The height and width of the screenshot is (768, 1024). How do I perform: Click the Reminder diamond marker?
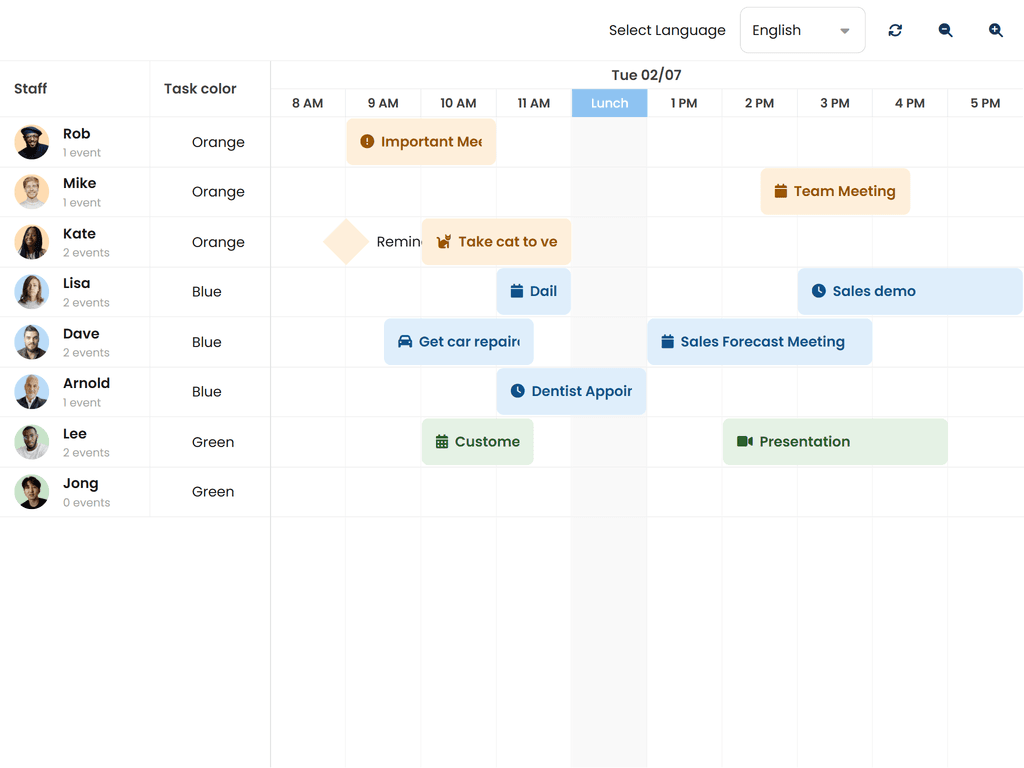tap(345, 241)
